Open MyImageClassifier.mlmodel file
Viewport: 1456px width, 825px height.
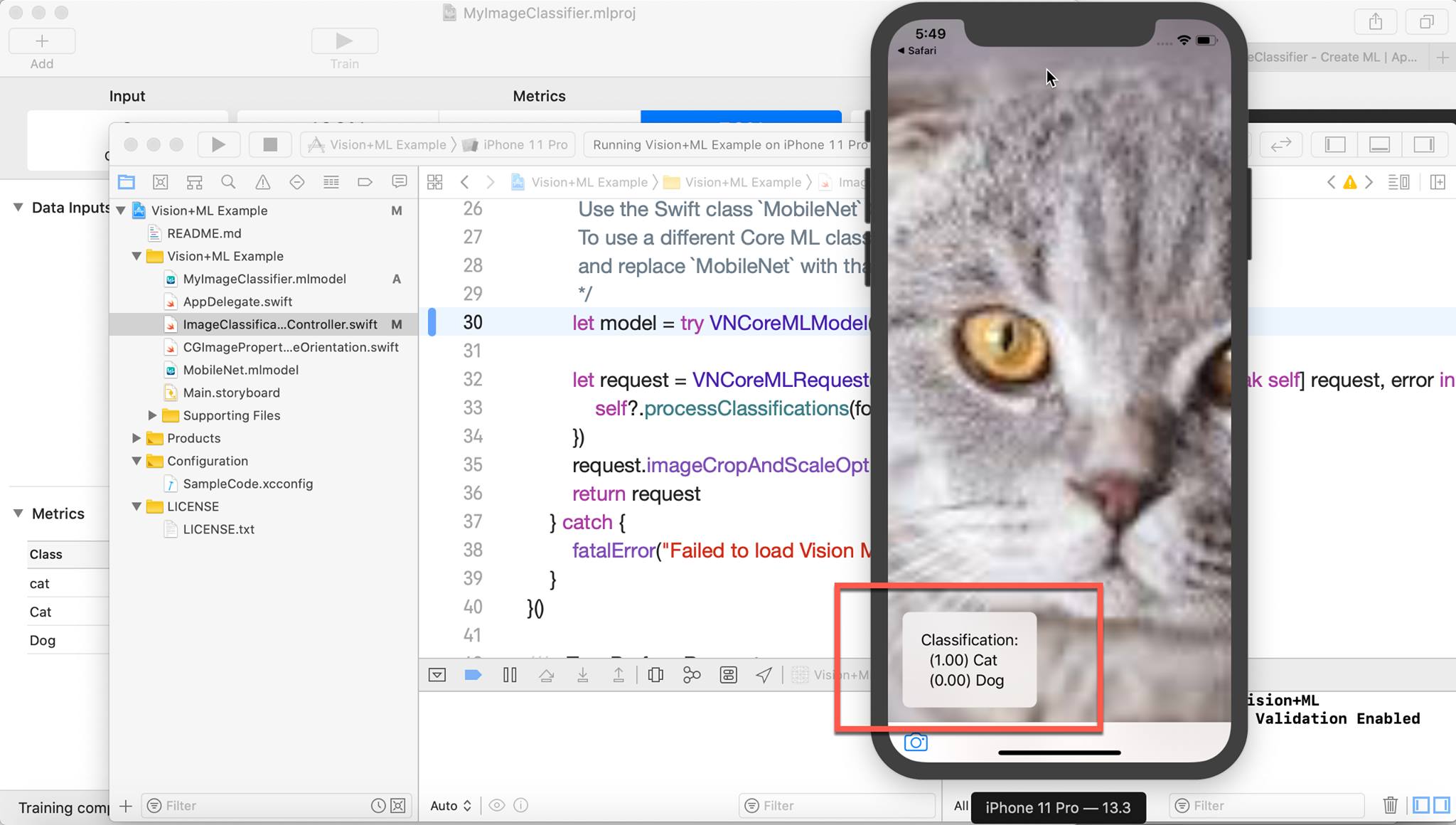(x=264, y=279)
